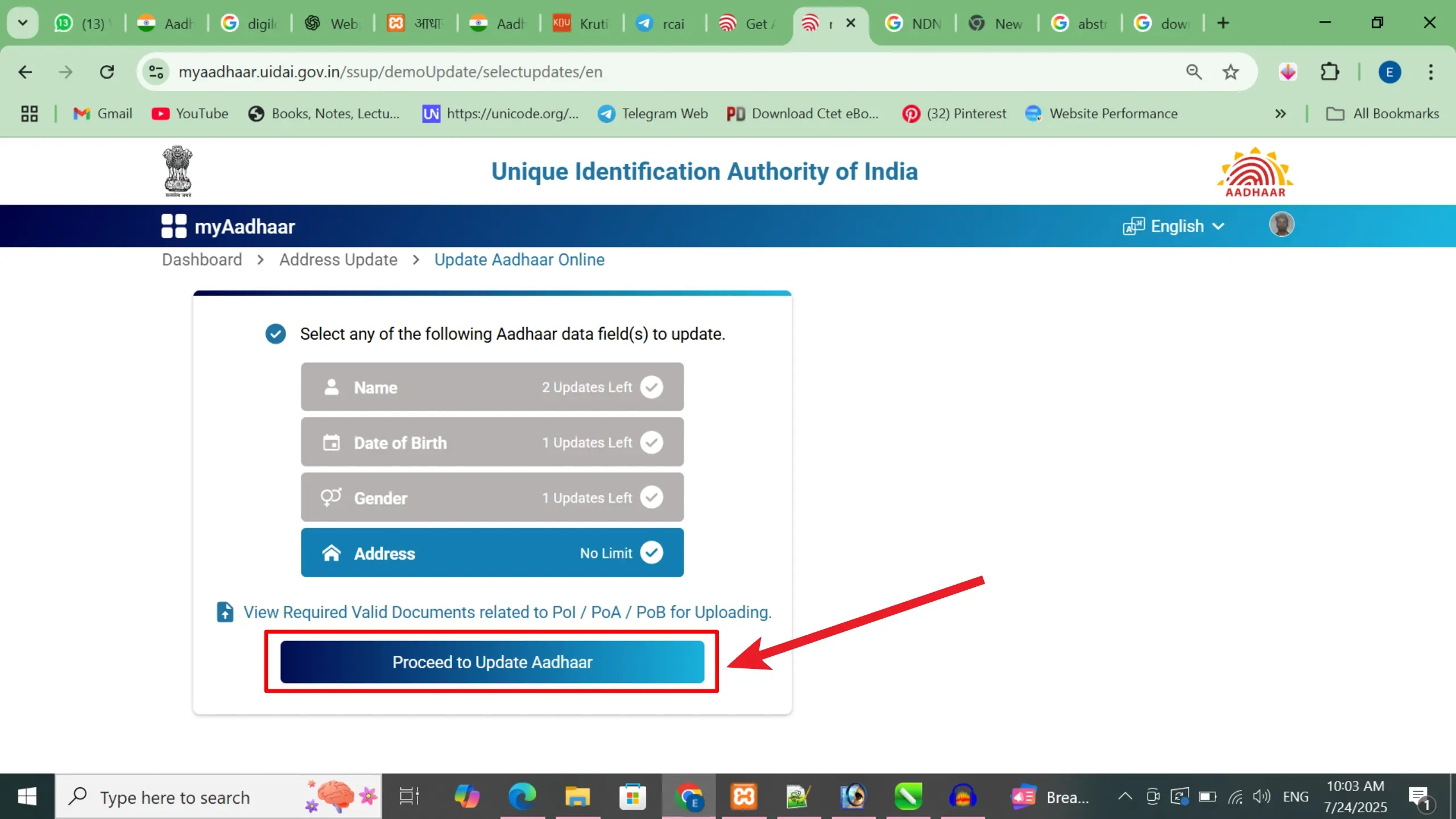Switch to the Kruti tab
The height and width of the screenshot is (819, 1456).
[x=581, y=23]
